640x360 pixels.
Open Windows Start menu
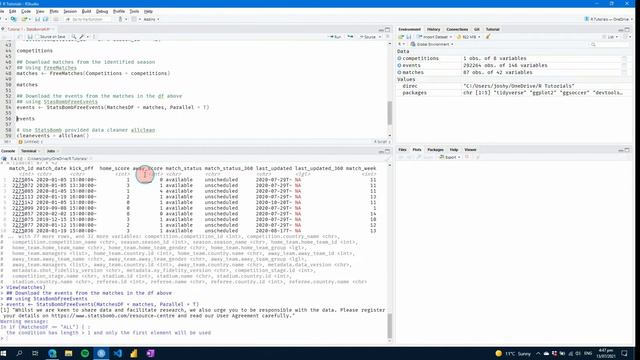point(4,353)
